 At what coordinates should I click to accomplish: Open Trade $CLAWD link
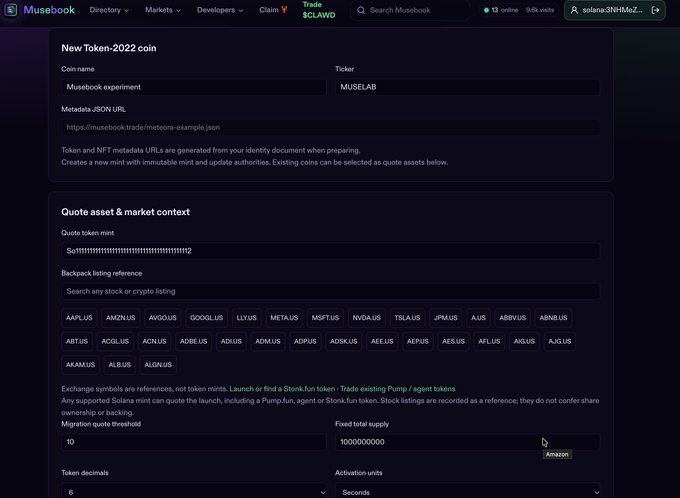coord(319,10)
